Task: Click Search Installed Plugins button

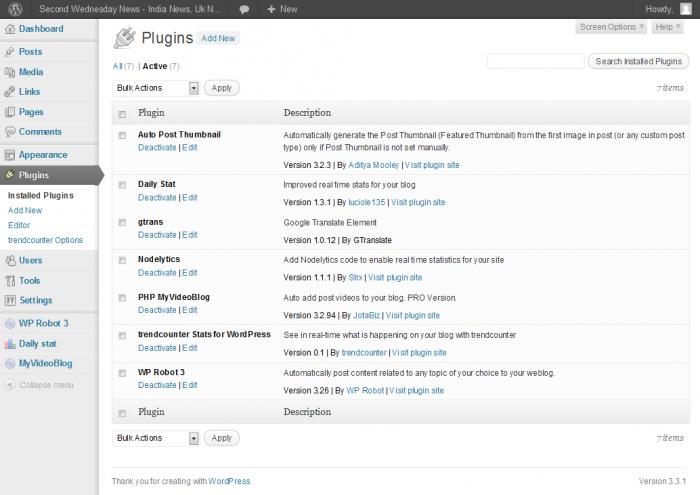Action: [x=638, y=61]
